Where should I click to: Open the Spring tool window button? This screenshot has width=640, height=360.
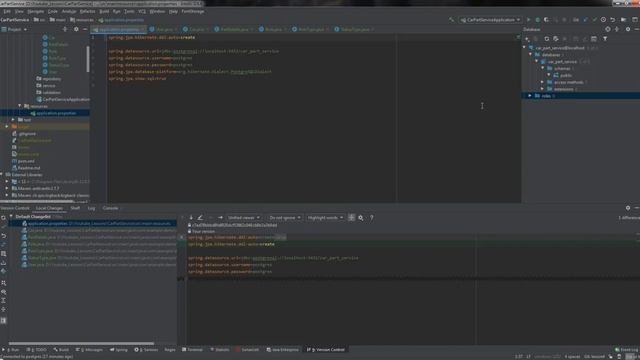119,350
